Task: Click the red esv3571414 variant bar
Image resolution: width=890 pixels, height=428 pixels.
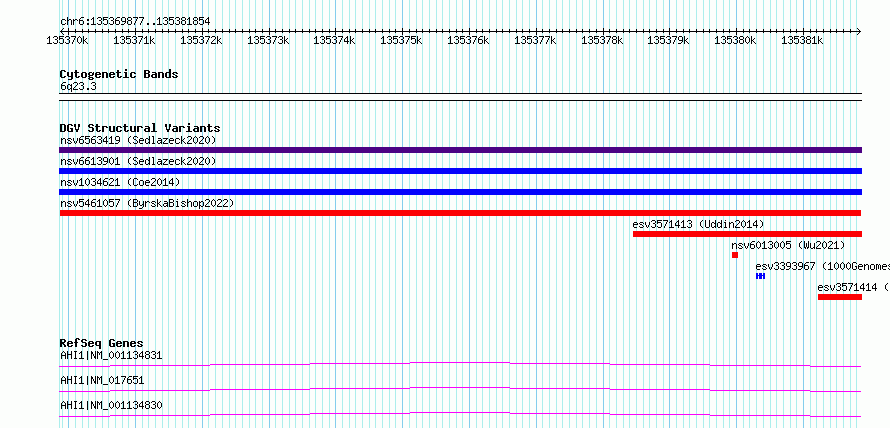Action: (x=840, y=297)
